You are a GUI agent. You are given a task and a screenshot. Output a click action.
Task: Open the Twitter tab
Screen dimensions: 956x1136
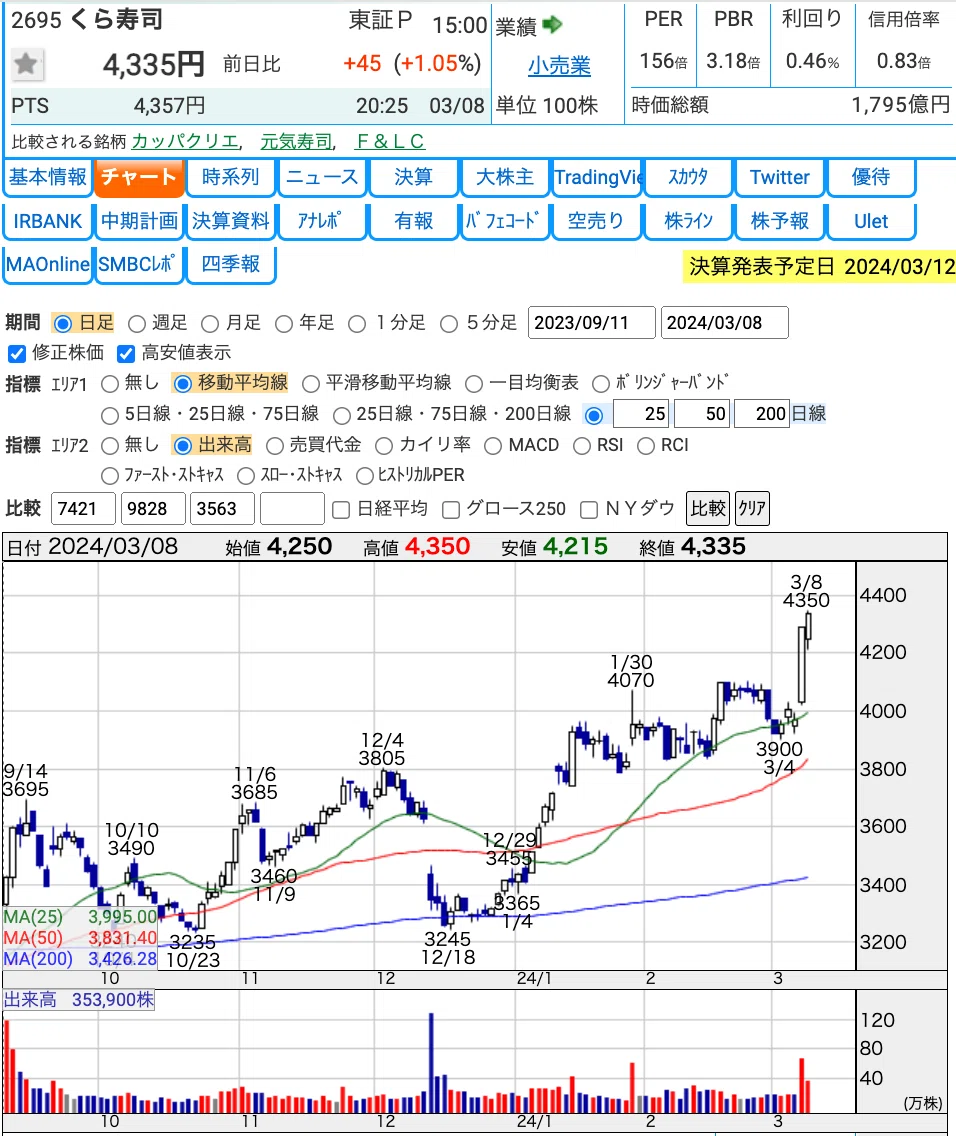[x=779, y=178]
